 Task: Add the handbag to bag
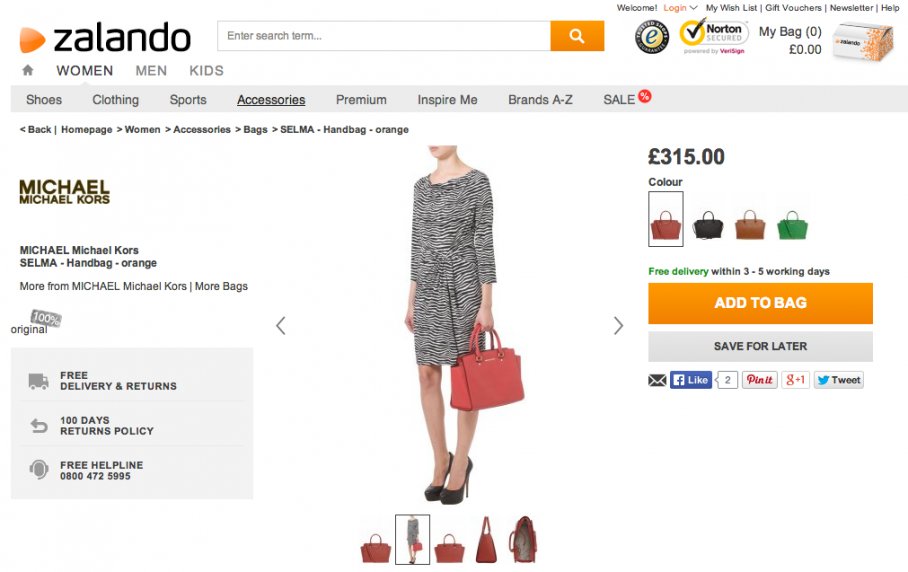[760, 303]
